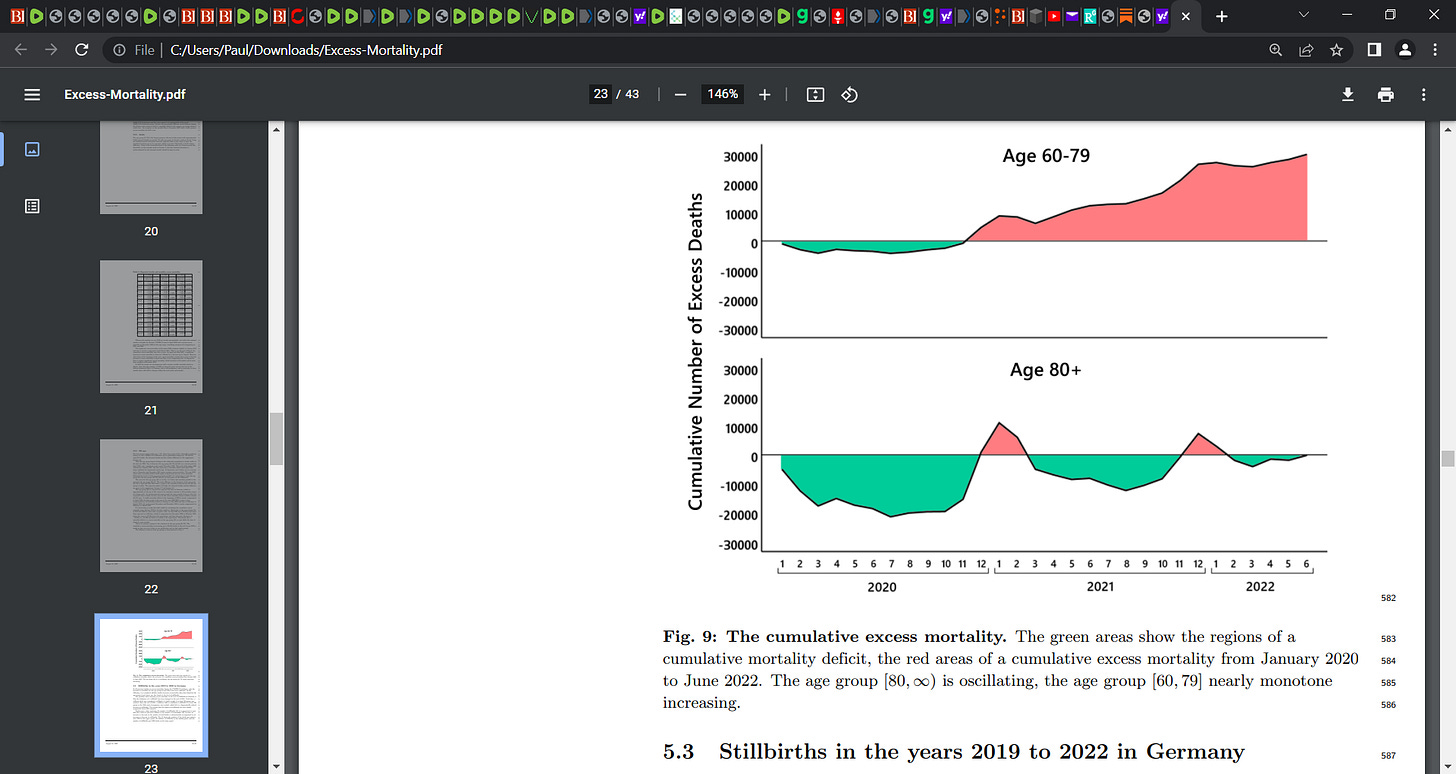
Task: Click the "Age 80+" chart label
Action: 1046,370
